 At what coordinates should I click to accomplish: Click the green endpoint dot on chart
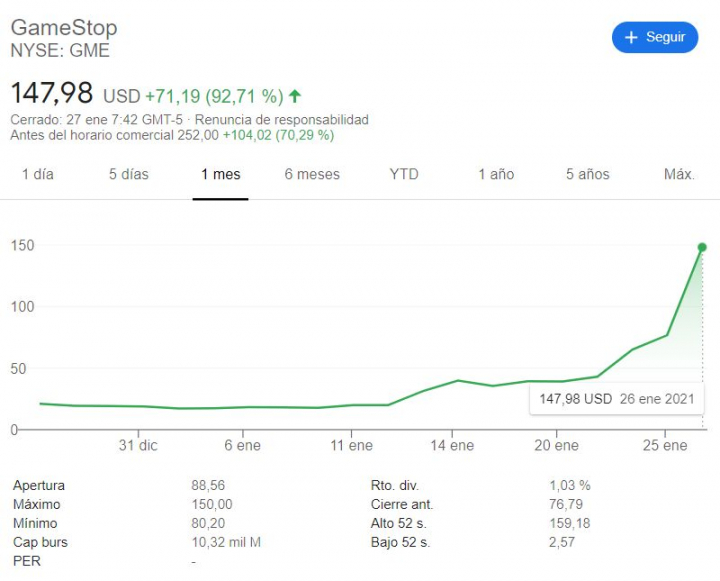point(702,247)
